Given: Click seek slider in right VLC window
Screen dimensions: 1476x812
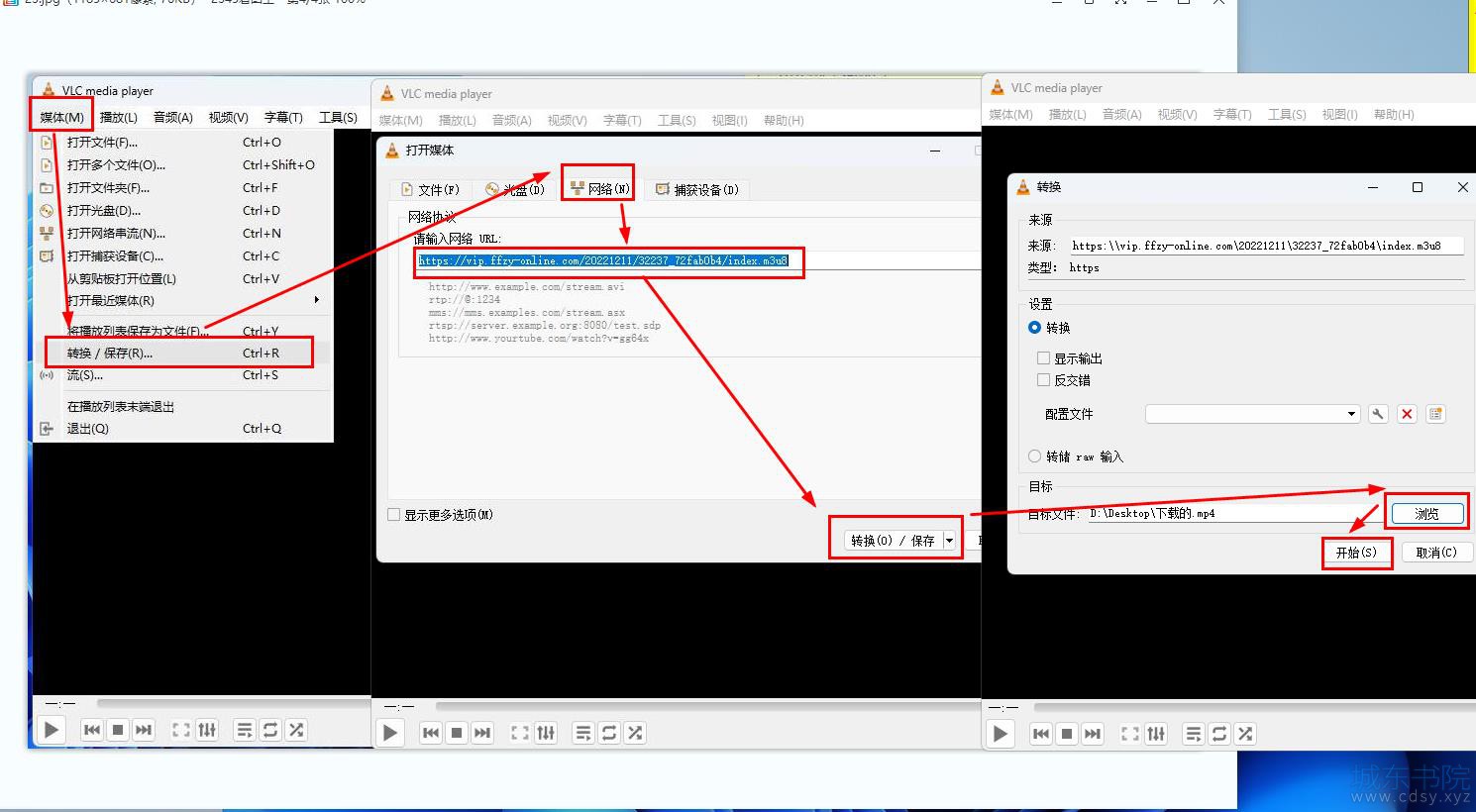Looking at the screenshot, I should [x=1253, y=707].
